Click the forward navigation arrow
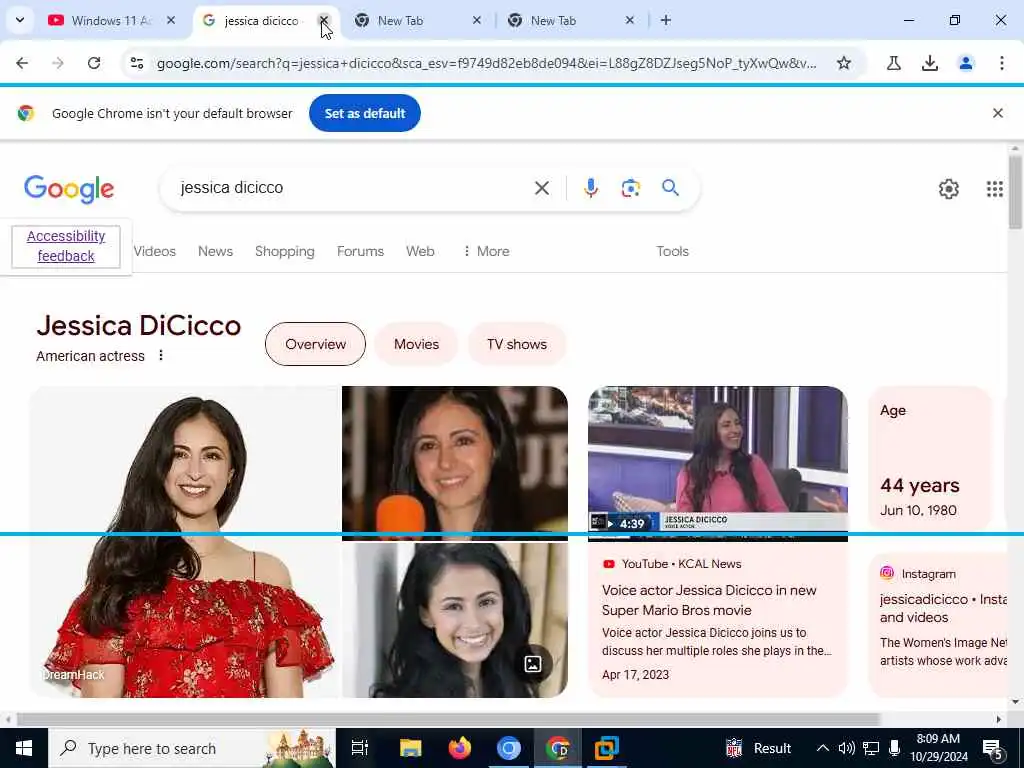 [58, 63]
